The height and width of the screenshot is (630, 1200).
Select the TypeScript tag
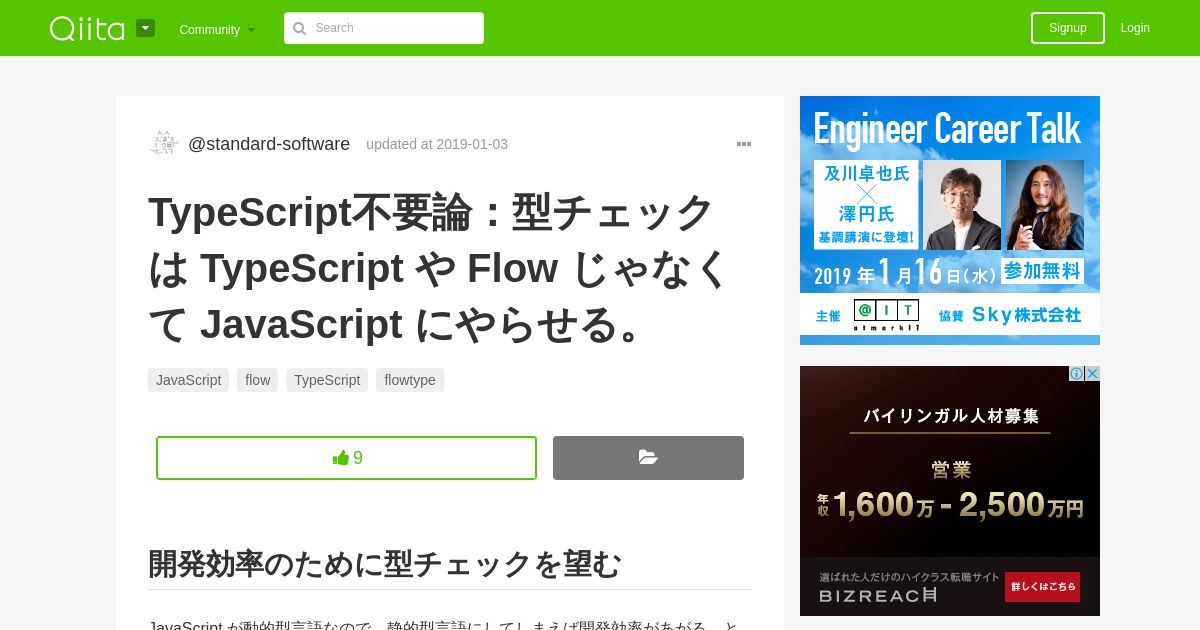coord(327,380)
